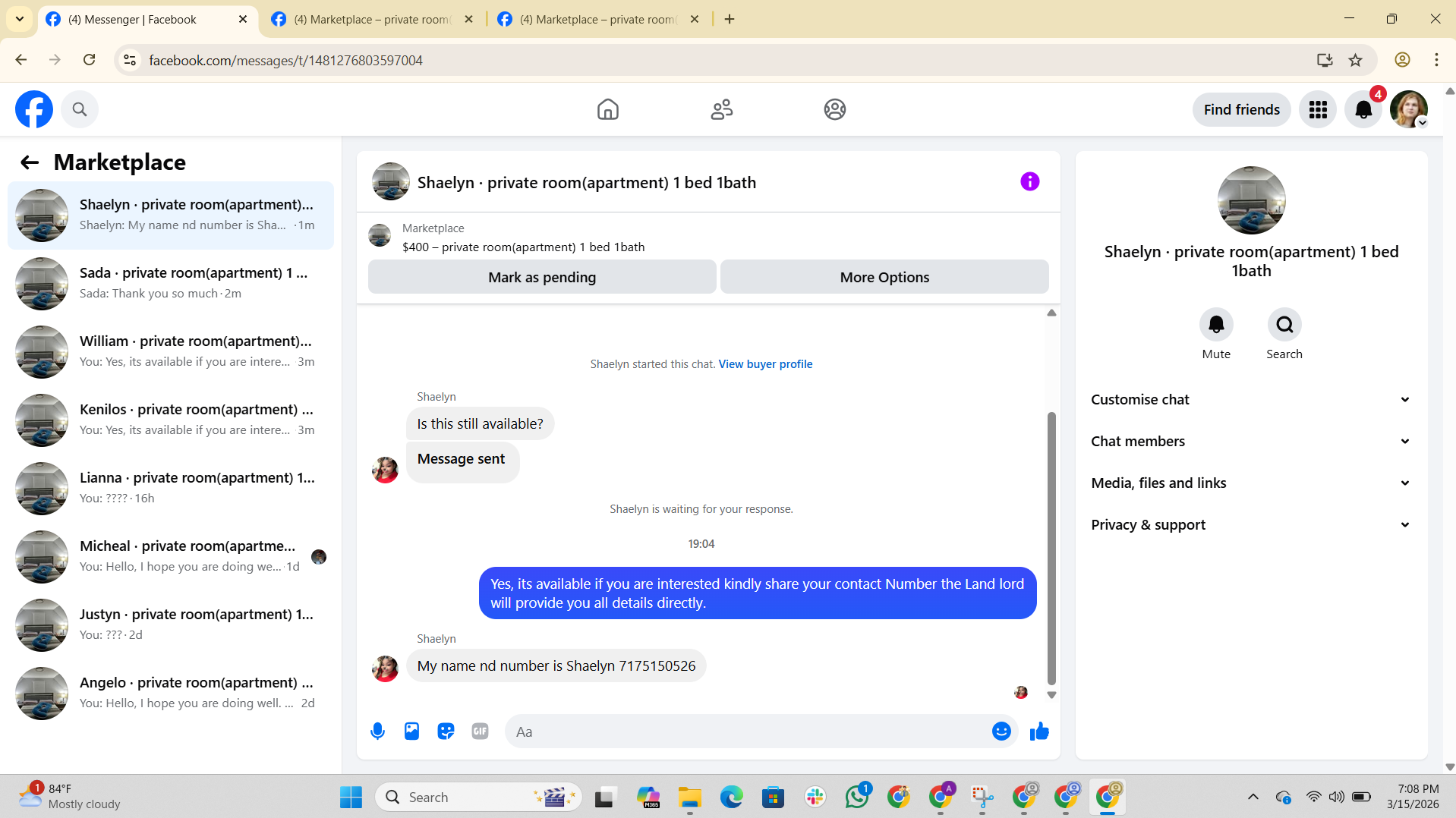Open volume control in system tray
This screenshot has width=1456, height=818.
[x=1336, y=797]
